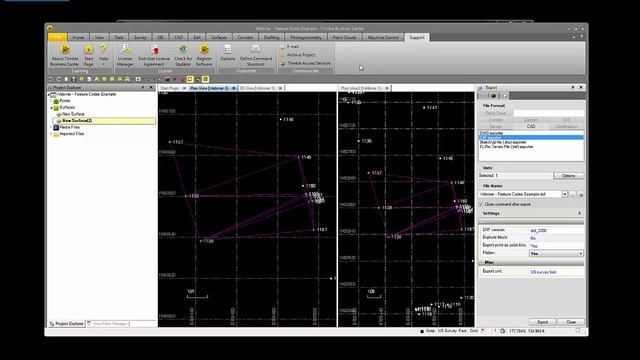Viewport: 640px width, 360px height.
Task: Open the File Name dropdown arrow
Action: [x=565, y=194]
